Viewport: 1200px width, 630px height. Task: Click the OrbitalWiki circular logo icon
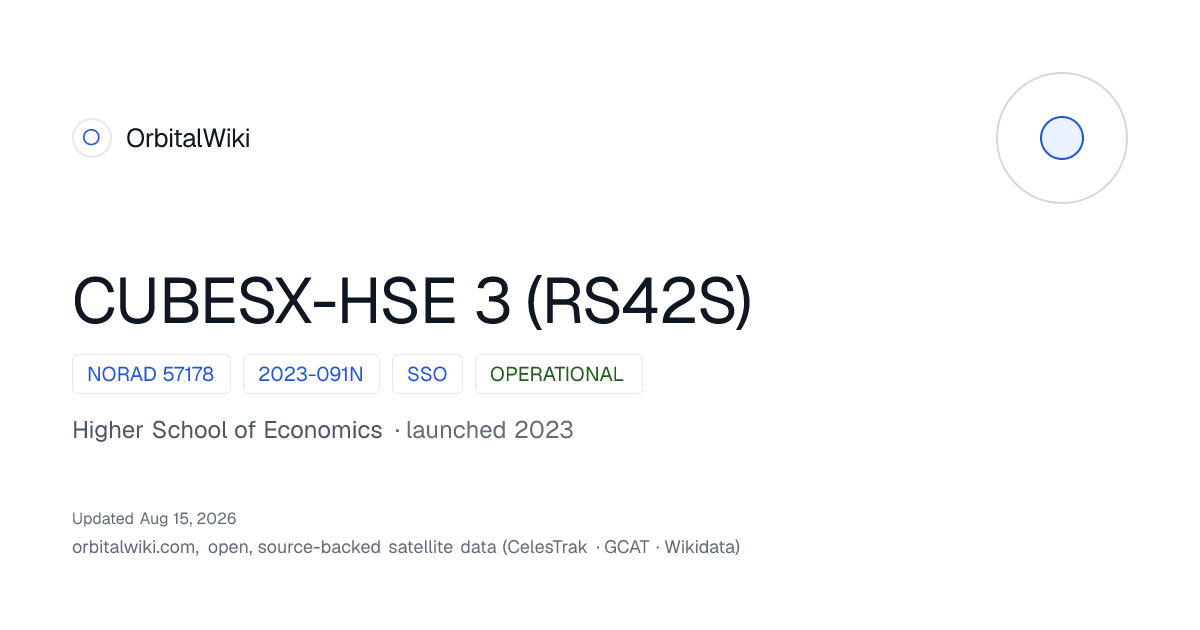point(91,138)
